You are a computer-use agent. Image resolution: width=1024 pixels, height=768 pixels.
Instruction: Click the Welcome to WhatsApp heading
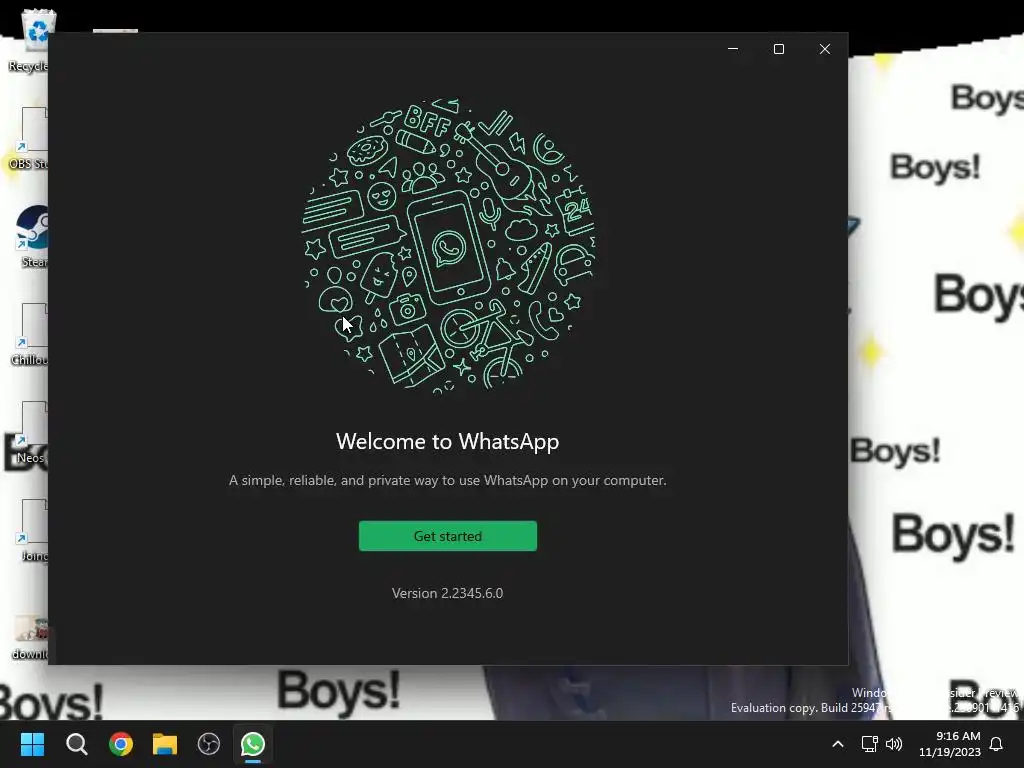coord(447,441)
